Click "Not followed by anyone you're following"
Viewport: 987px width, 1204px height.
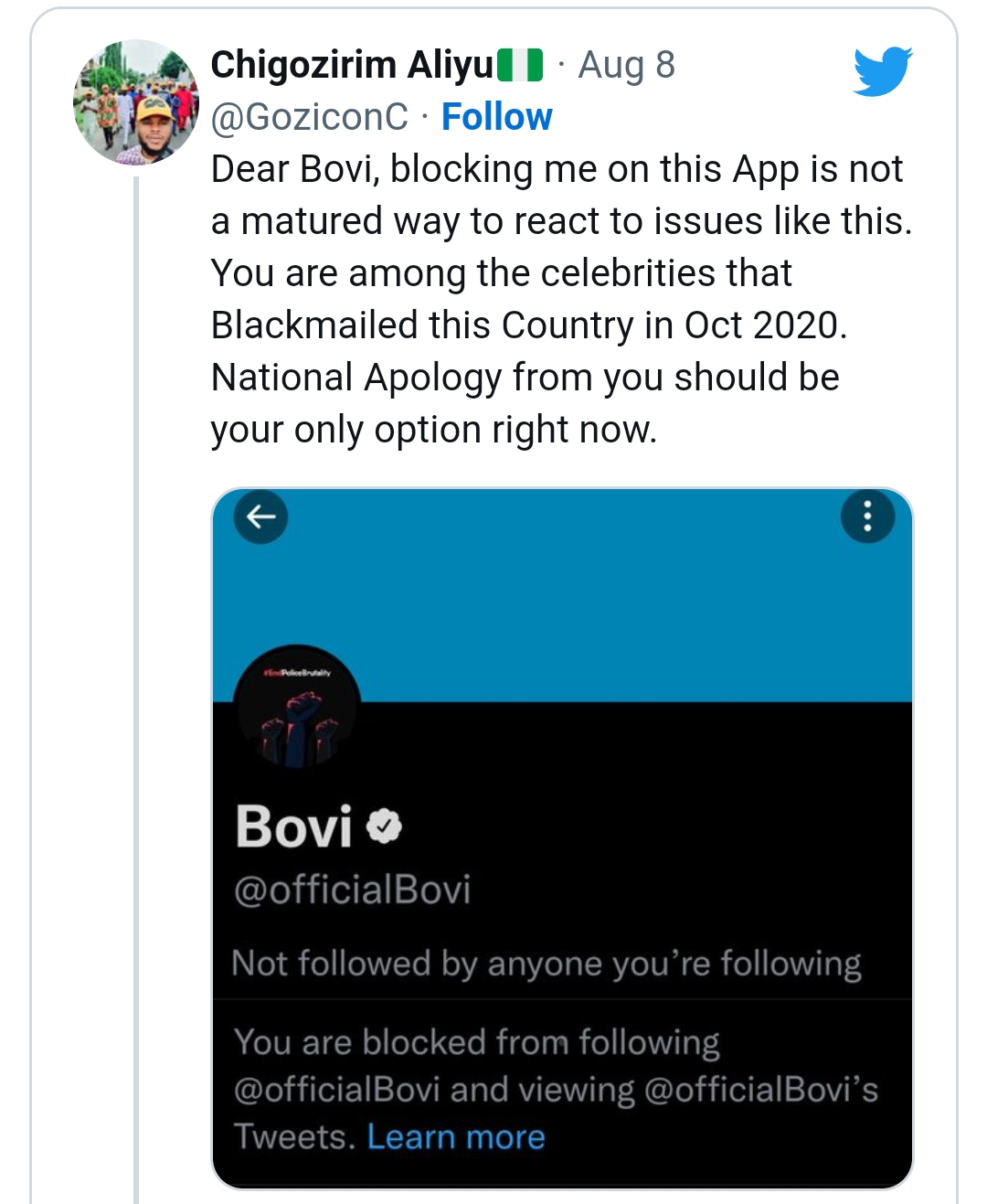tap(546, 964)
